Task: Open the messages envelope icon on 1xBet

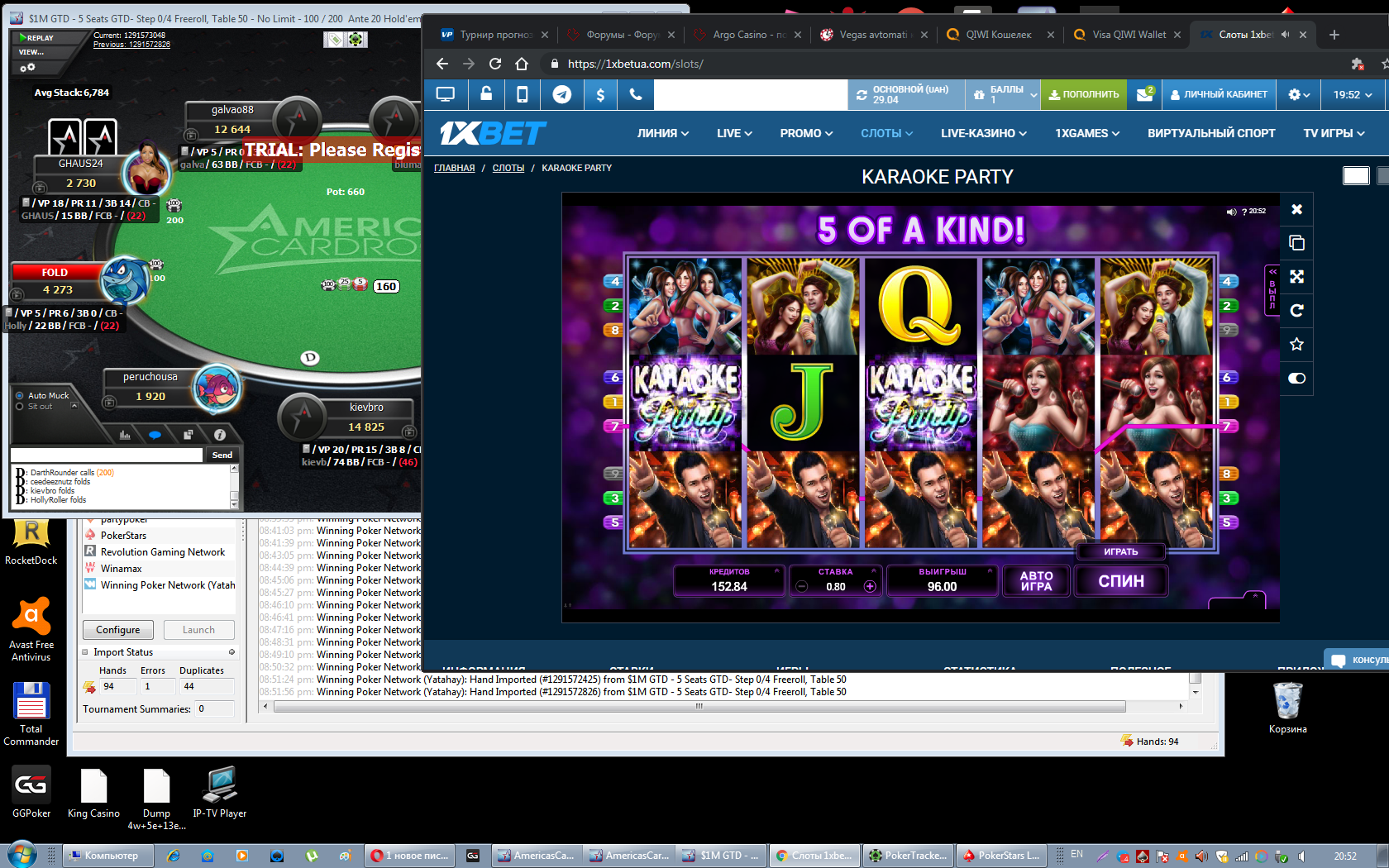Action: click(1144, 94)
